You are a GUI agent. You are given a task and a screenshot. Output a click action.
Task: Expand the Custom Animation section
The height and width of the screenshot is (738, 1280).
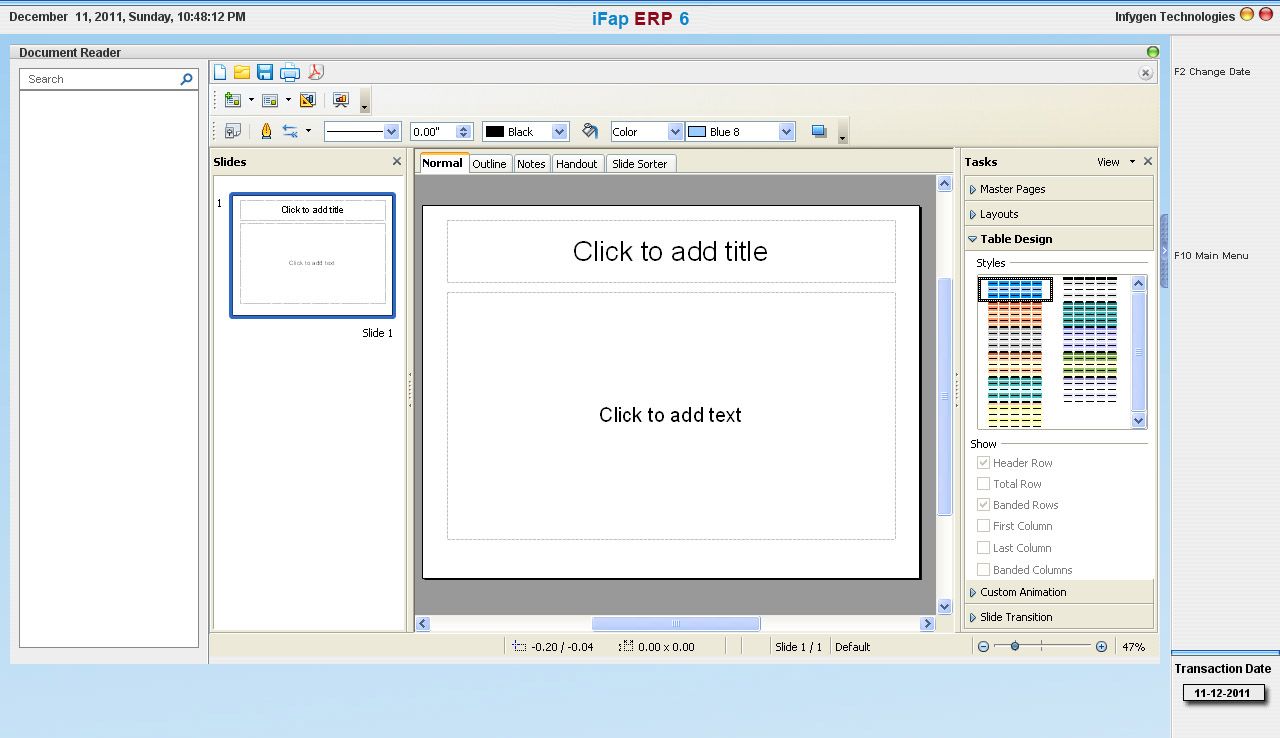tap(1059, 592)
